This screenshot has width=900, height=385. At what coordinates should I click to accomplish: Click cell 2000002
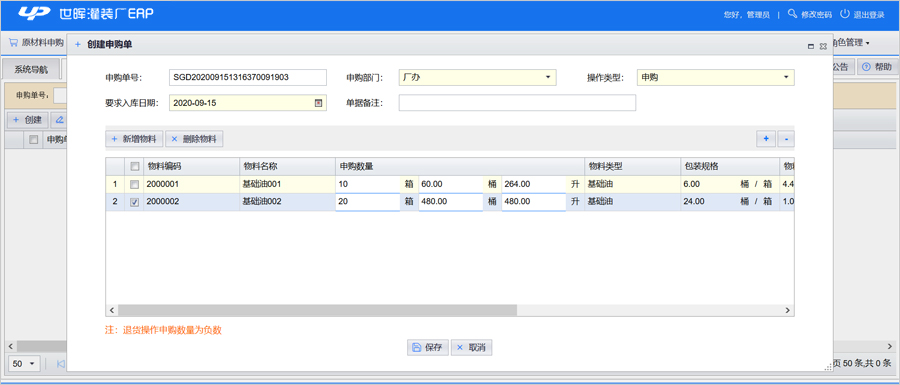191,202
